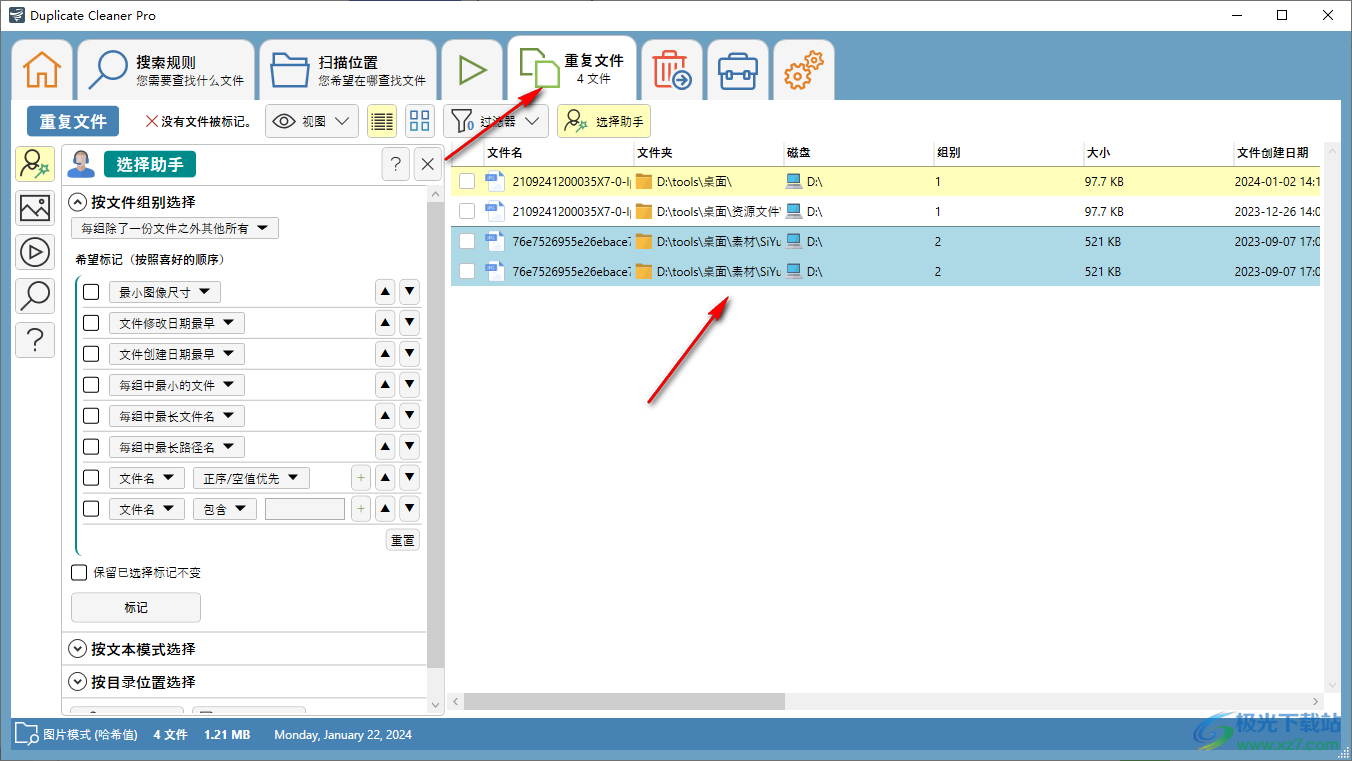Screen dimensions: 1352x761
Task: Click the 选择助手 toolbar button
Action: [x=604, y=121]
